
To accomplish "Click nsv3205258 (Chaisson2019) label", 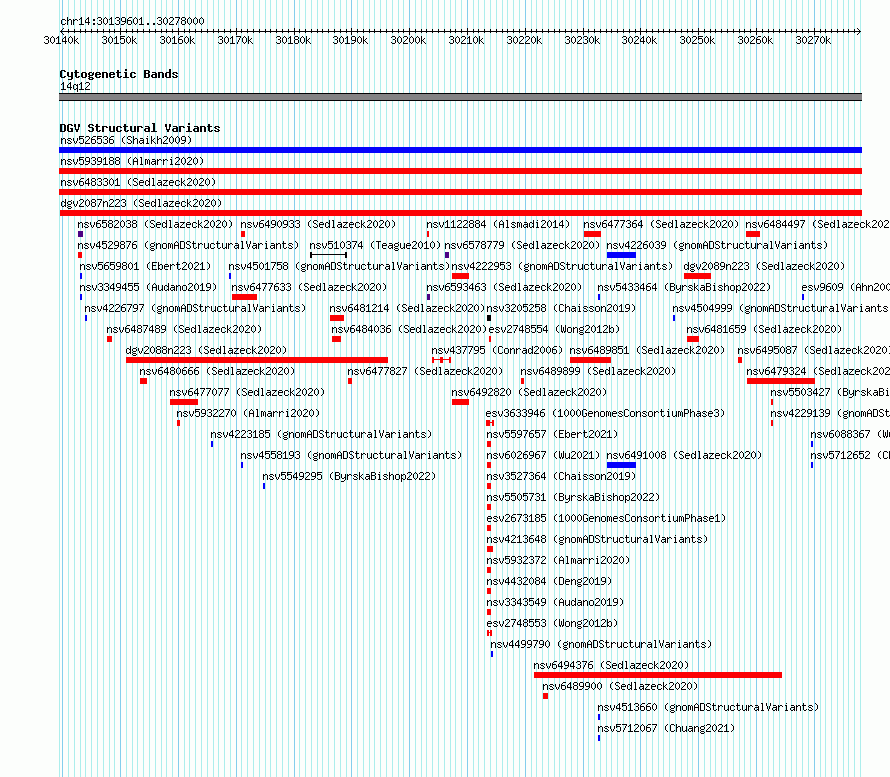I will (x=561, y=308).
